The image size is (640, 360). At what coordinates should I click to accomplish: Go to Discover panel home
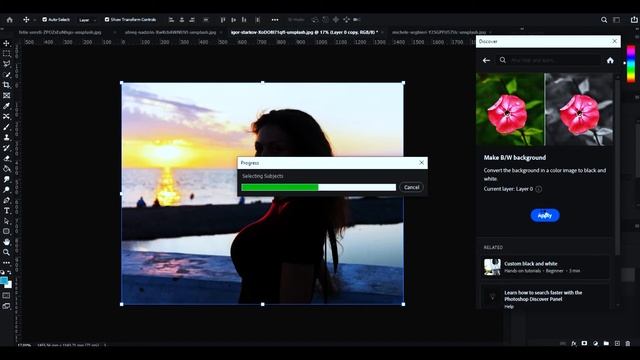610,60
